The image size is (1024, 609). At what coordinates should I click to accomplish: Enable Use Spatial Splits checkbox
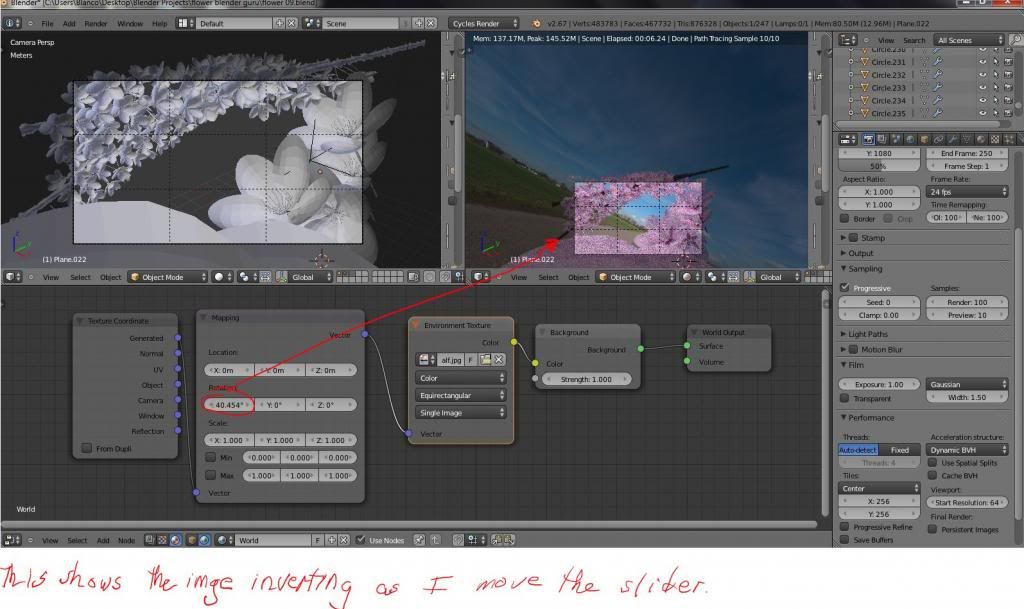(933, 463)
